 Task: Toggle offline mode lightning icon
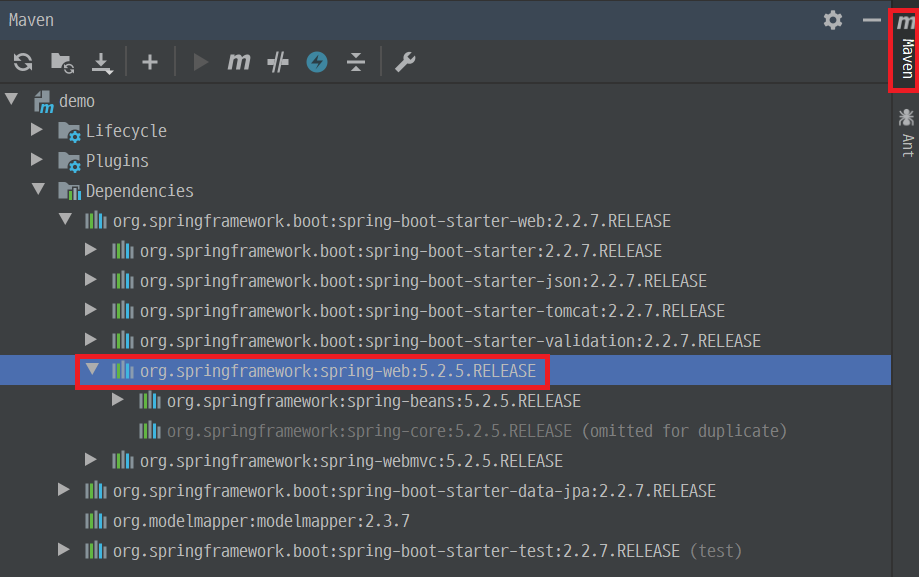tap(317, 62)
